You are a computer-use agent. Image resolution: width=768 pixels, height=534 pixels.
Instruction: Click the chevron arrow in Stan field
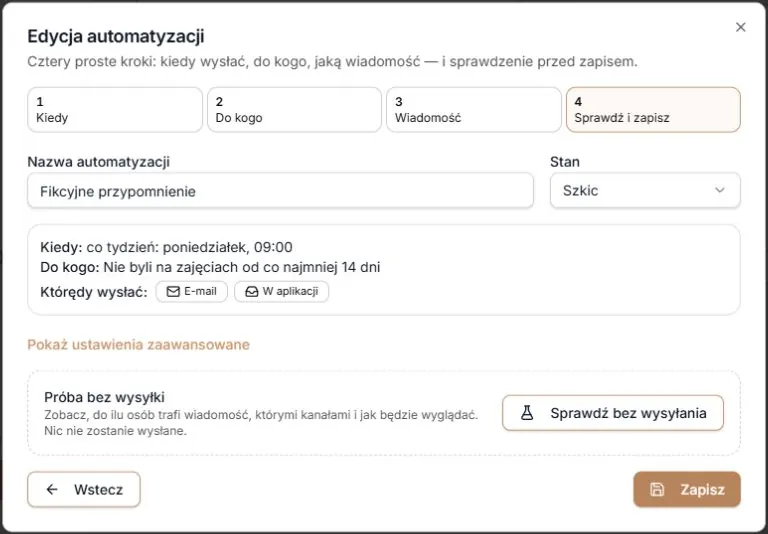point(720,190)
